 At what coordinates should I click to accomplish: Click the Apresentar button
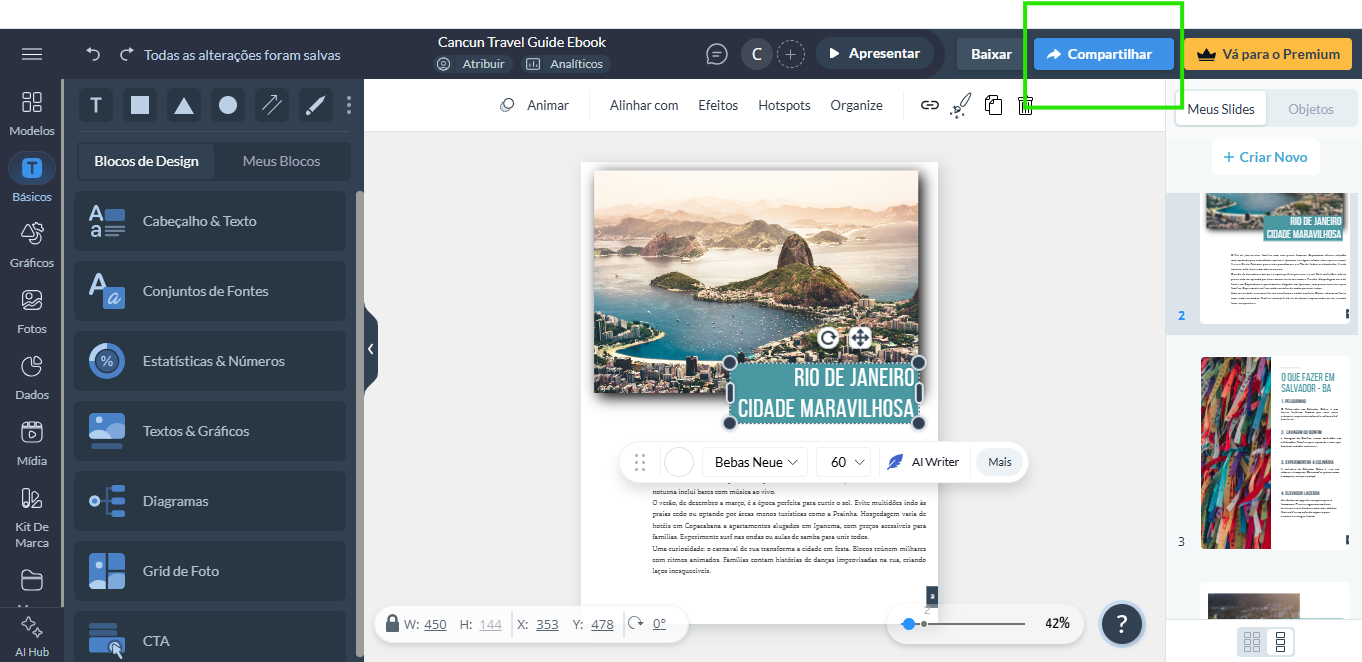(875, 54)
